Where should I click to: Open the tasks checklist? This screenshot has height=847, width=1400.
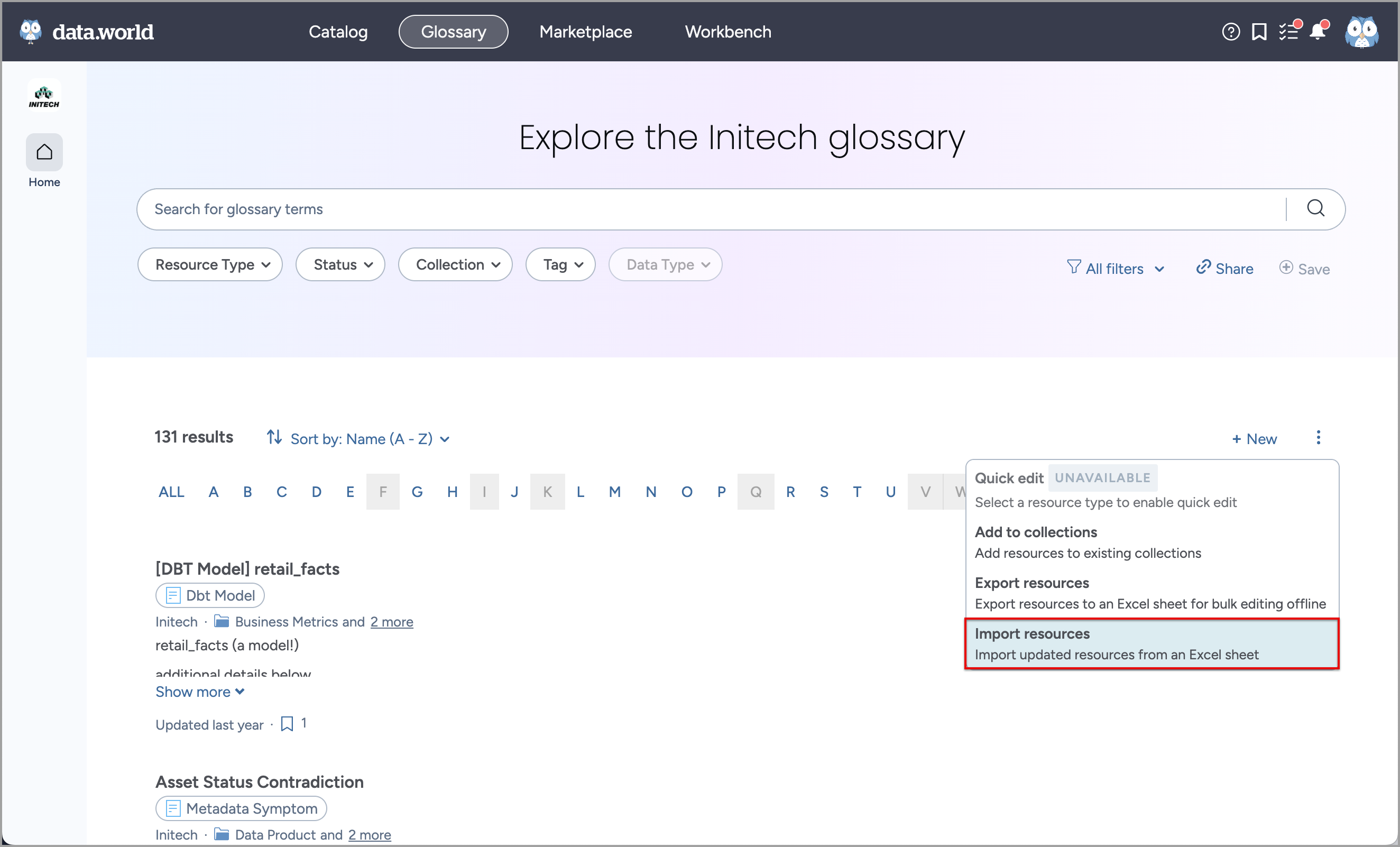[1288, 32]
